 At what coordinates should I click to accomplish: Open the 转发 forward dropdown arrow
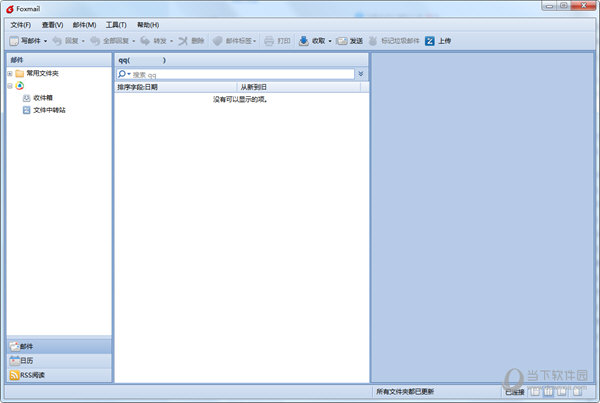click(171, 41)
